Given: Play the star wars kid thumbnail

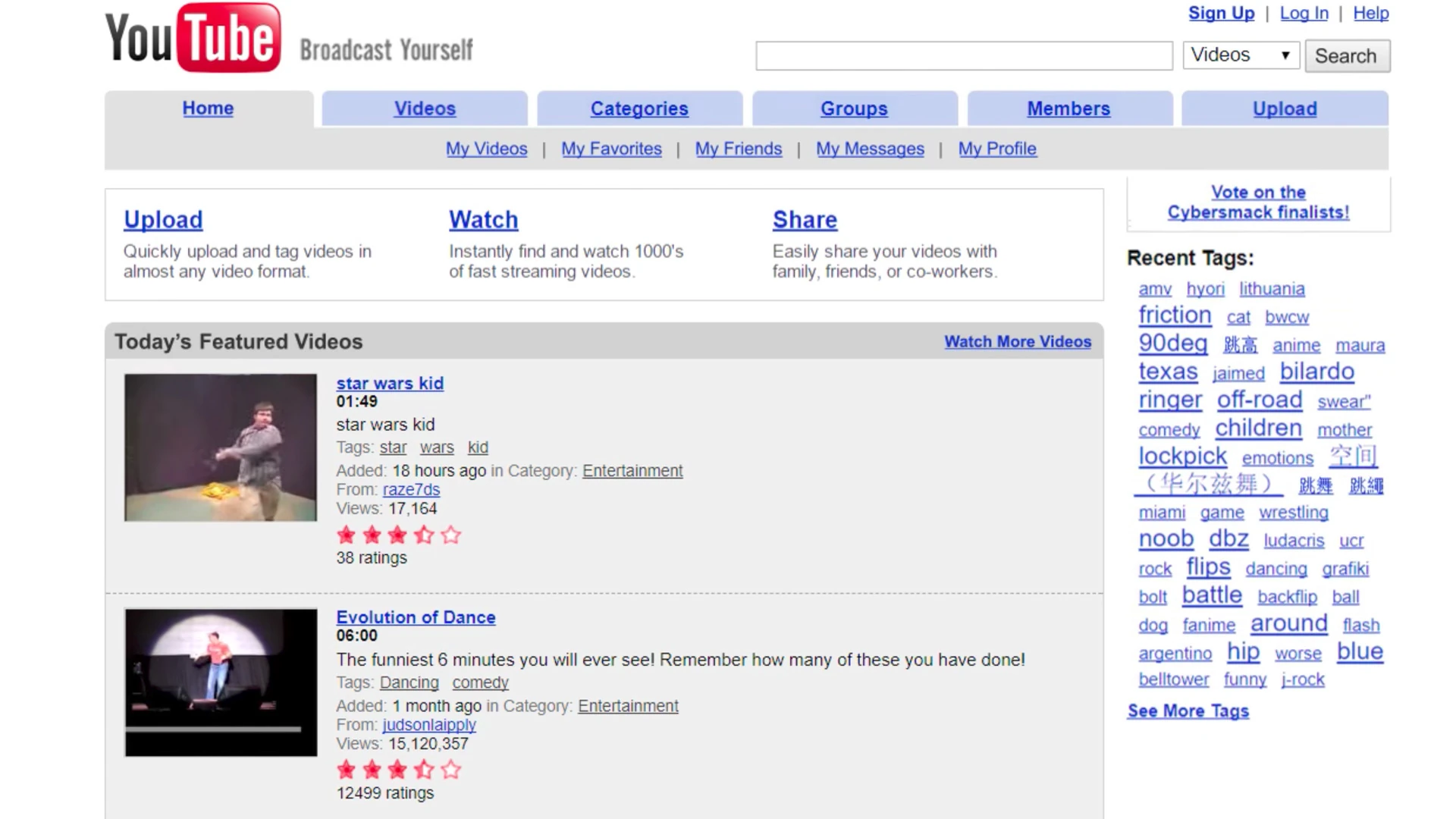Looking at the screenshot, I should point(221,447).
